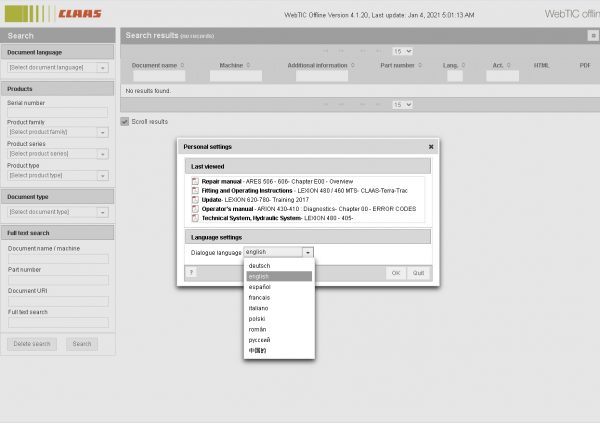The image size is (600, 423).
Task: Sort by Document name column
Action: 182,65
